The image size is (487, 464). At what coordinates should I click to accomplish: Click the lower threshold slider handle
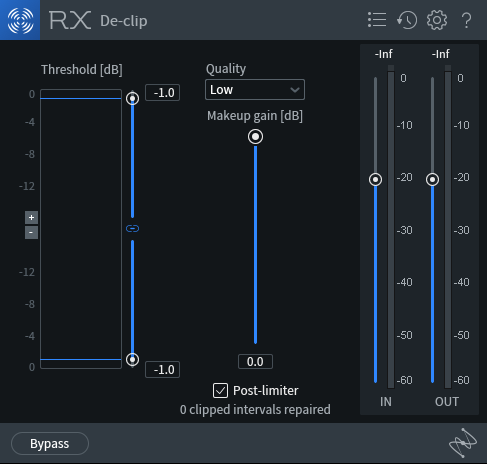[x=132, y=359]
